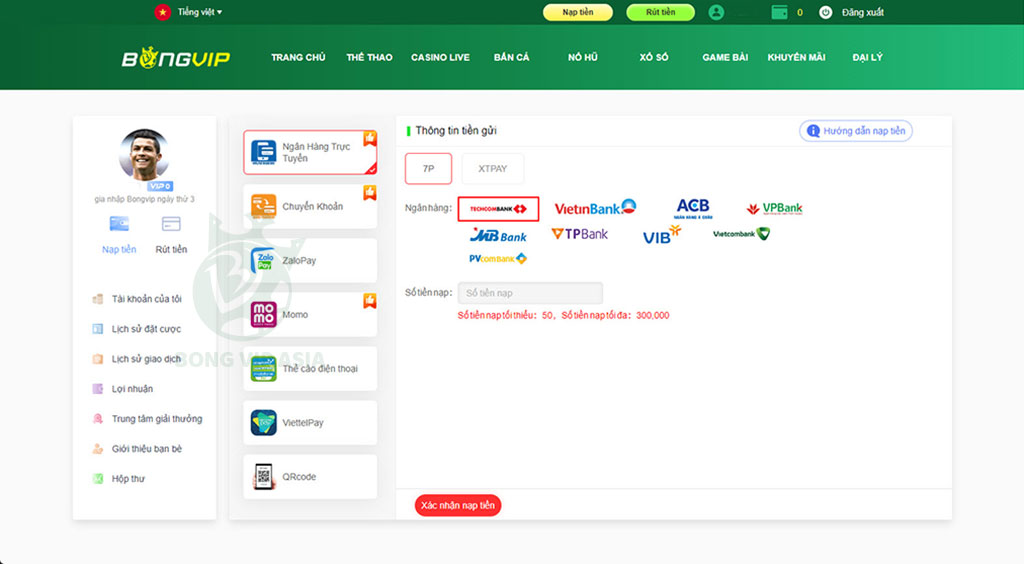Choose VietinBank logo
1024x564 pixels.
[595, 208]
